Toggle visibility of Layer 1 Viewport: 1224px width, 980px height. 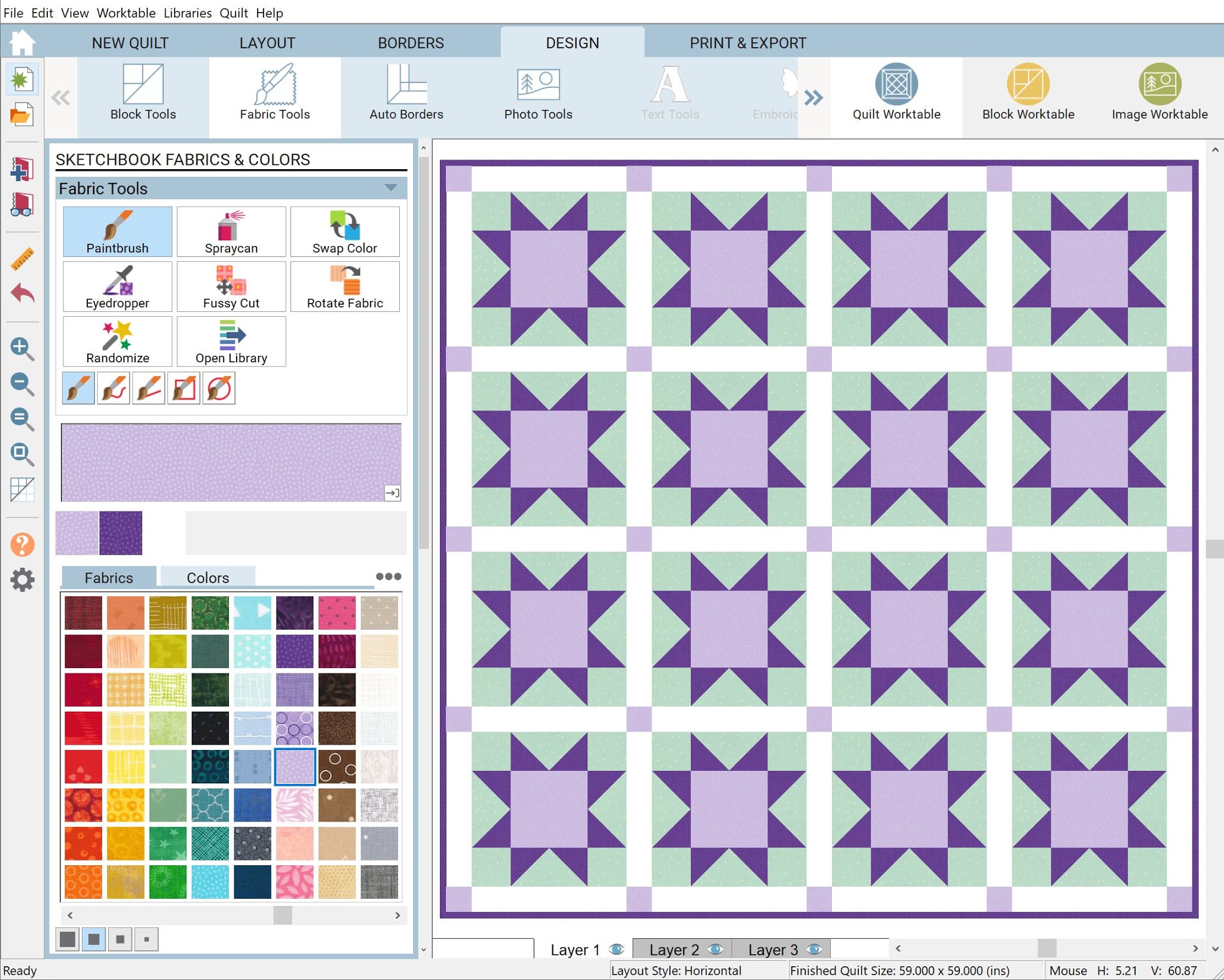(617, 949)
